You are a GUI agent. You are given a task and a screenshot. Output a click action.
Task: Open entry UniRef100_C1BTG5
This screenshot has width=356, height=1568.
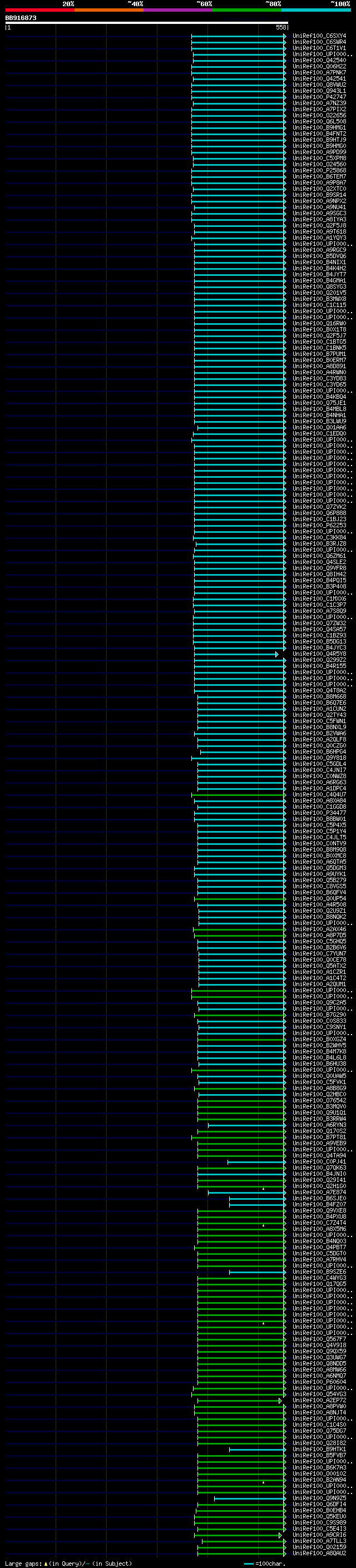[319, 342]
